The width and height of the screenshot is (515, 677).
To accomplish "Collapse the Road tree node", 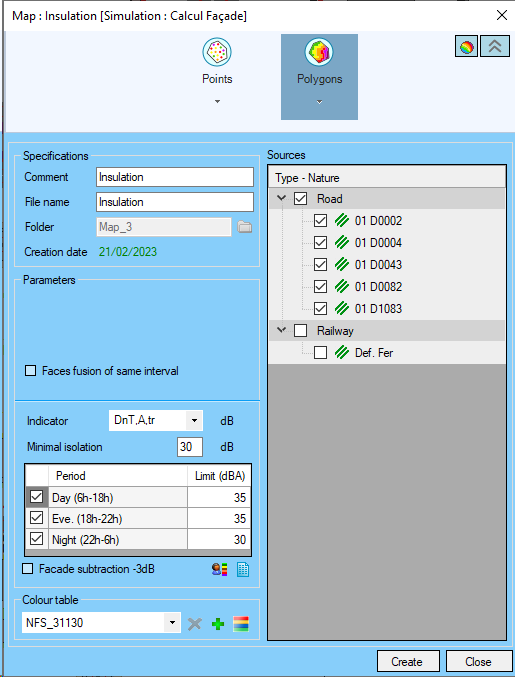I will pos(281,198).
